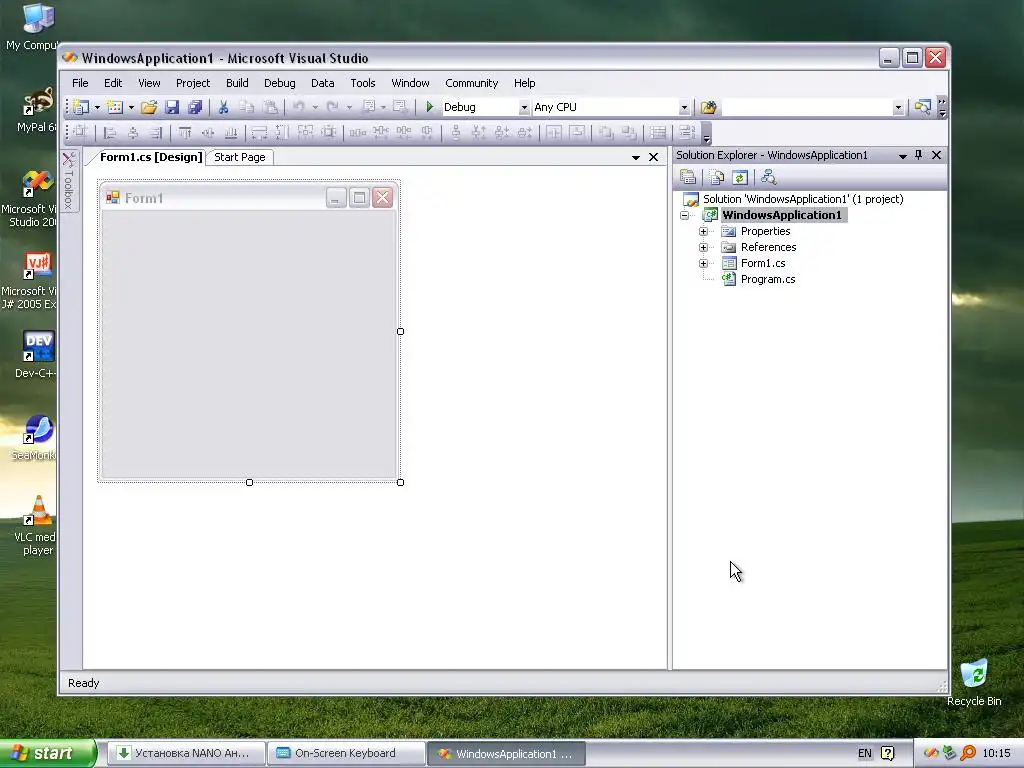The width and height of the screenshot is (1024, 768).
Task: Expand the Form1.cs node
Action: click(703, 263)
